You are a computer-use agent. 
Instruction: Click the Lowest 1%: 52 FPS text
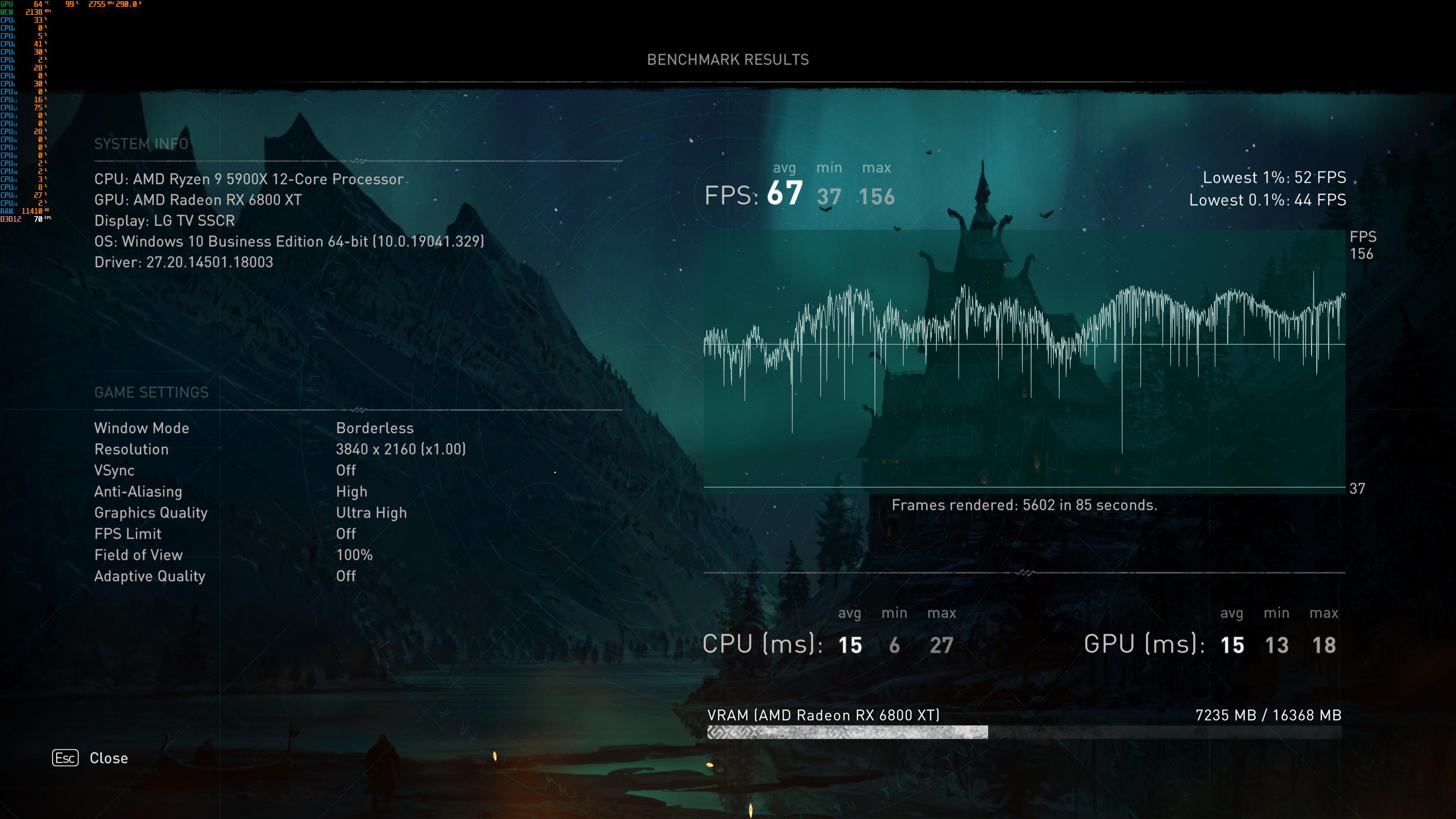pos(1274,177)
